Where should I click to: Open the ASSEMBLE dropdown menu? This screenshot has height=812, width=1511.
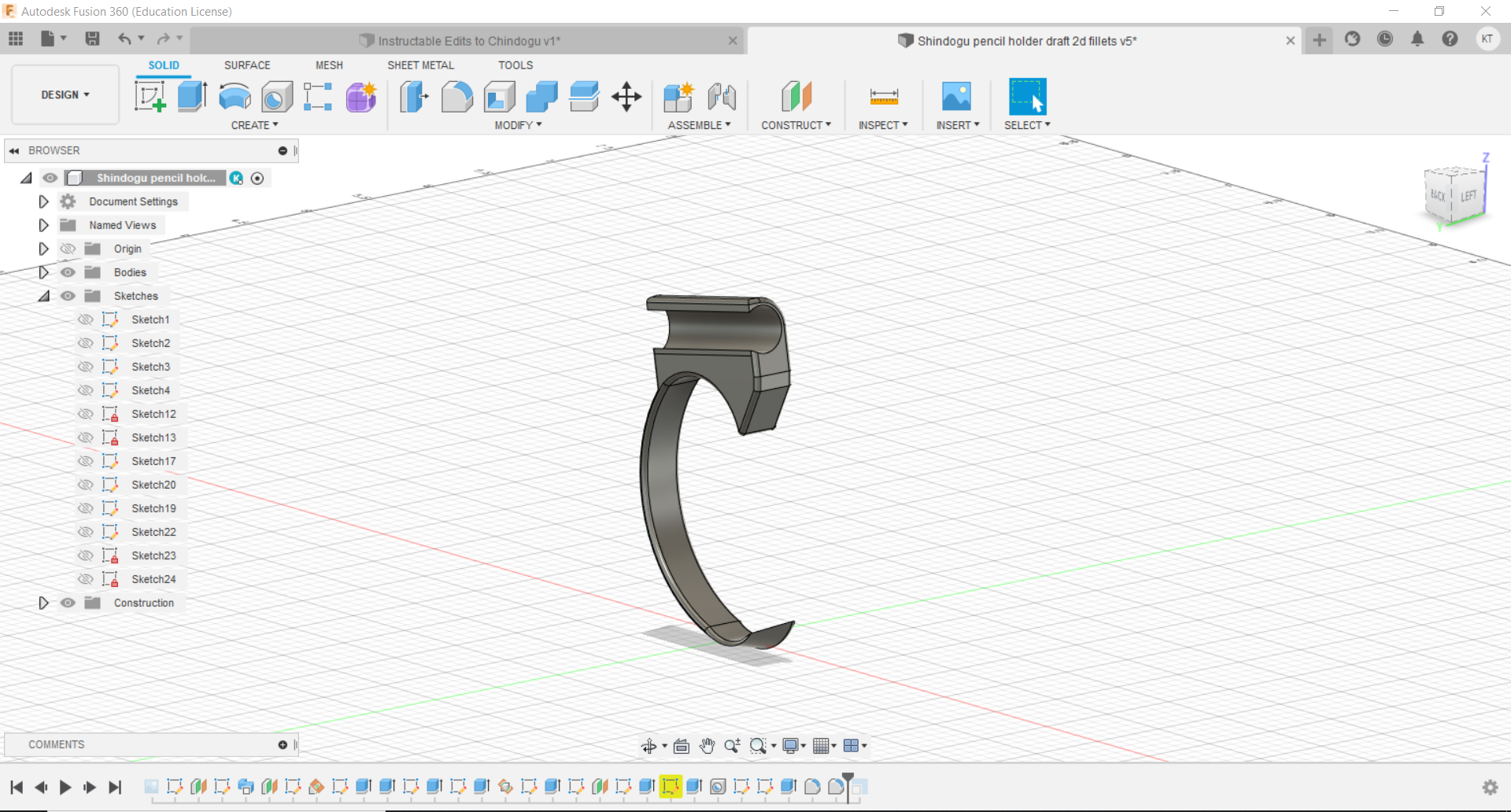[x=699, y=125]
